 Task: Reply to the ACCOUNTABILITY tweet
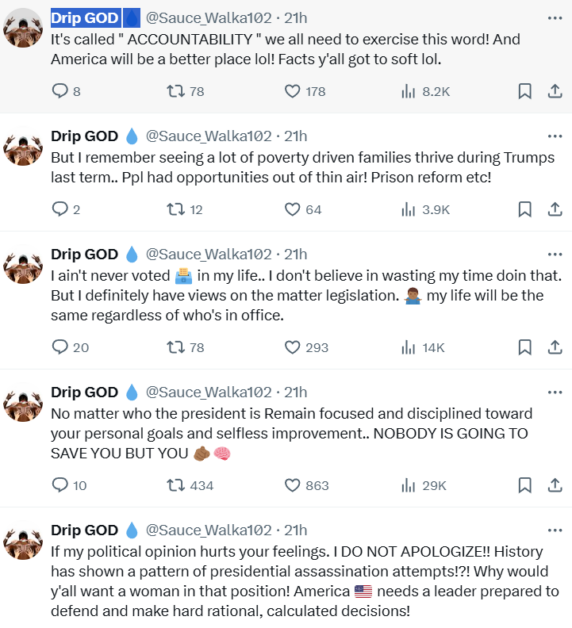[66, 91]
